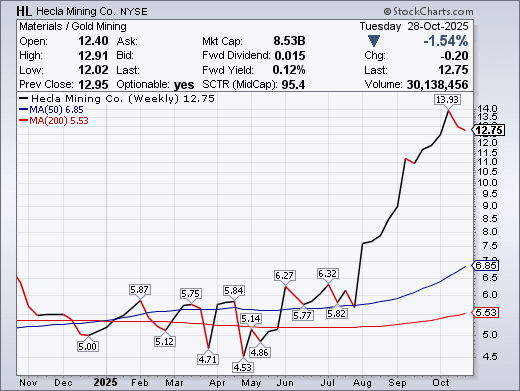Click the 4.71 April low label
Image resolution: width=520 pixels, height=391 pixels.
[208, 359]
